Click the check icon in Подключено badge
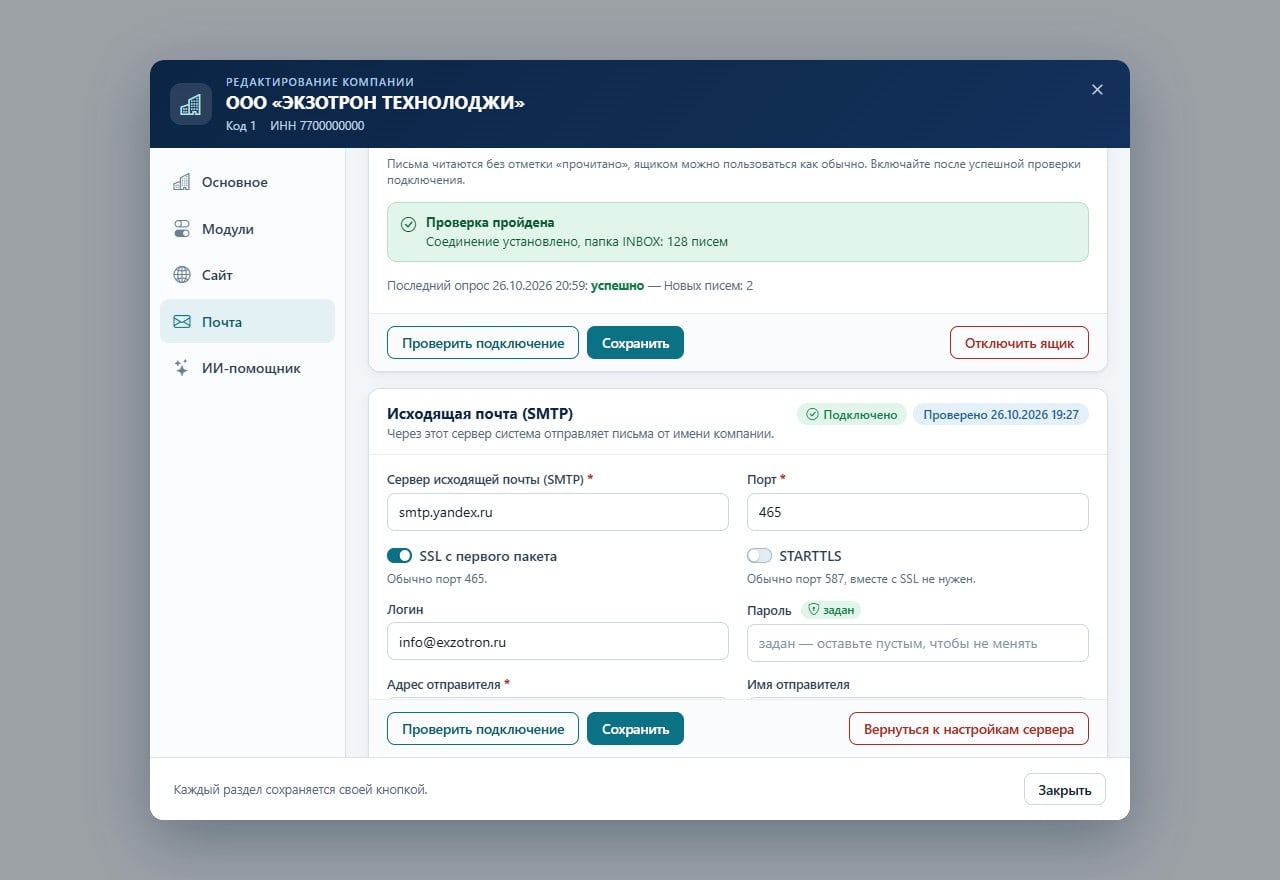 [812, 414]
